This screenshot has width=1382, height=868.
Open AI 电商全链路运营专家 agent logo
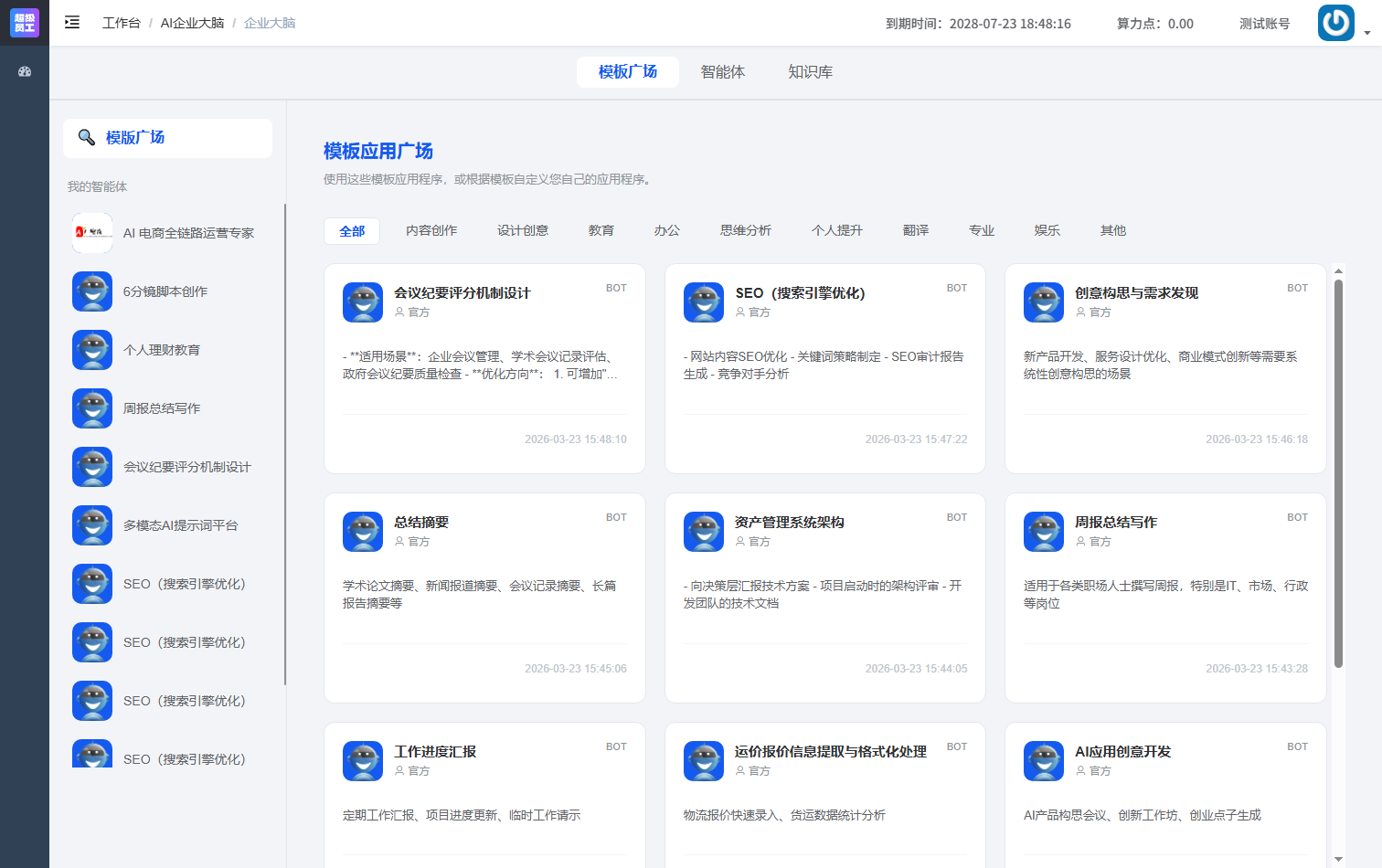(92, 233)
